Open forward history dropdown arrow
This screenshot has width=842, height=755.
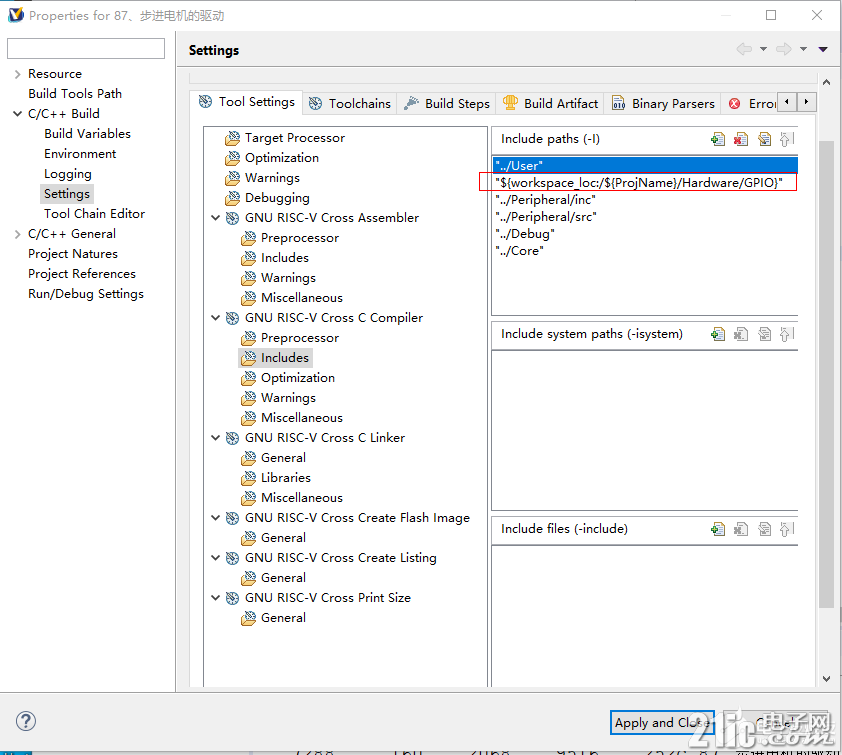[803, 49]
